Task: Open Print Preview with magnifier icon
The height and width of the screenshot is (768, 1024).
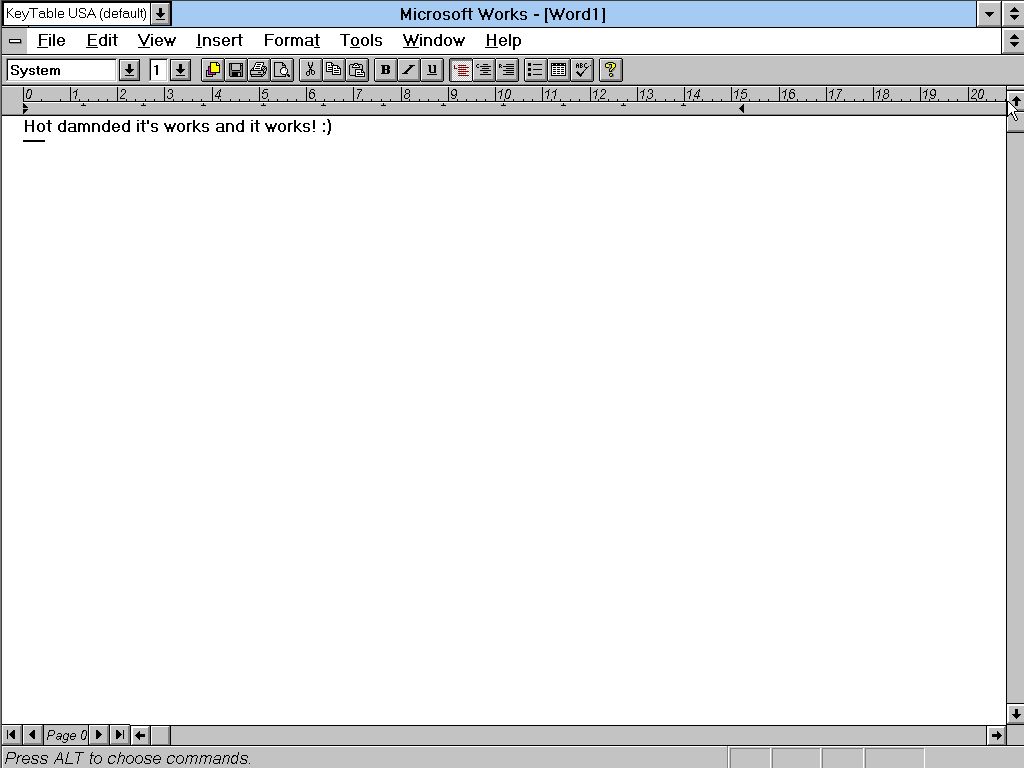Action: (282, 70)
